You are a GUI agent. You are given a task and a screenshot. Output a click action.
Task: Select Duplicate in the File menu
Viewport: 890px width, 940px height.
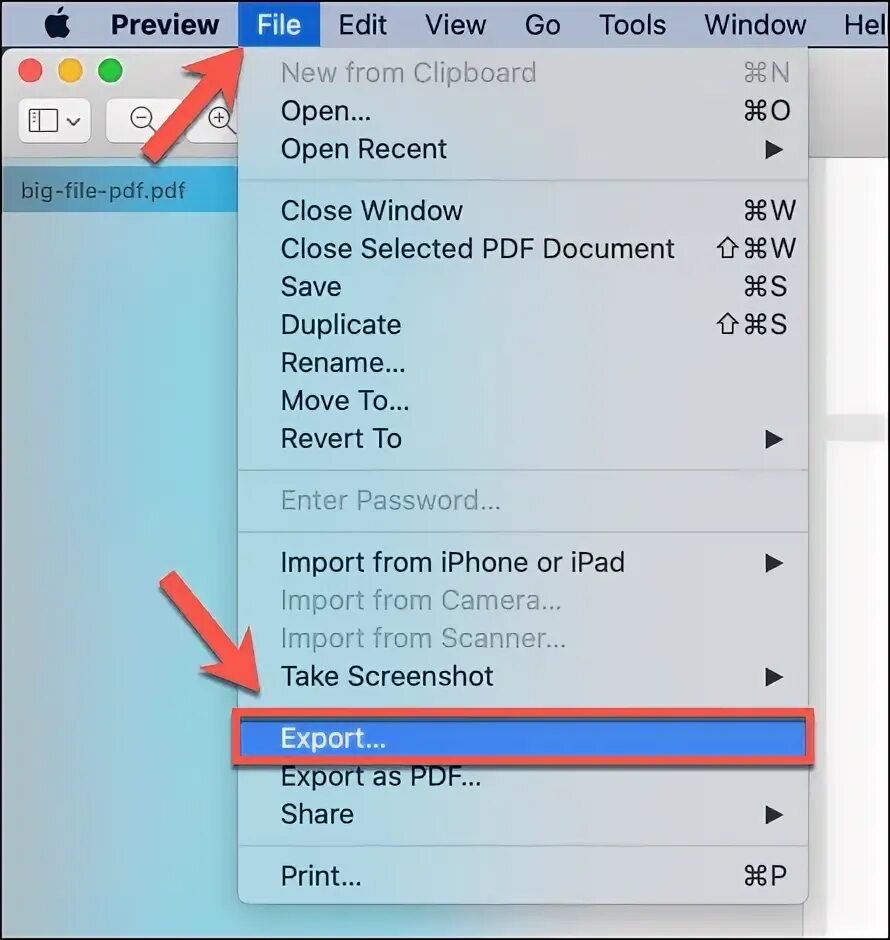(523, 325)
